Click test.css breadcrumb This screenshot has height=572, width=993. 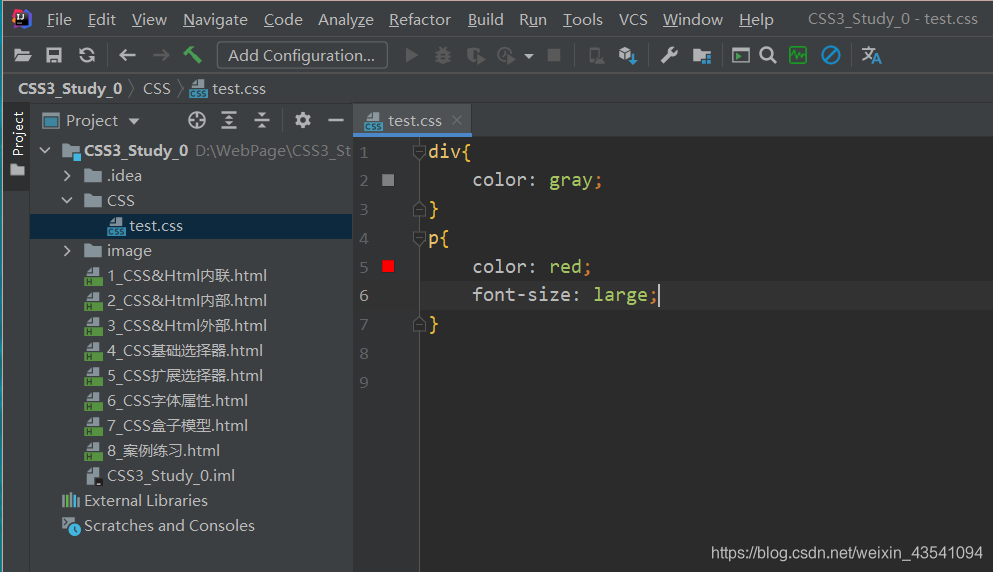click(x=228, y=89)
